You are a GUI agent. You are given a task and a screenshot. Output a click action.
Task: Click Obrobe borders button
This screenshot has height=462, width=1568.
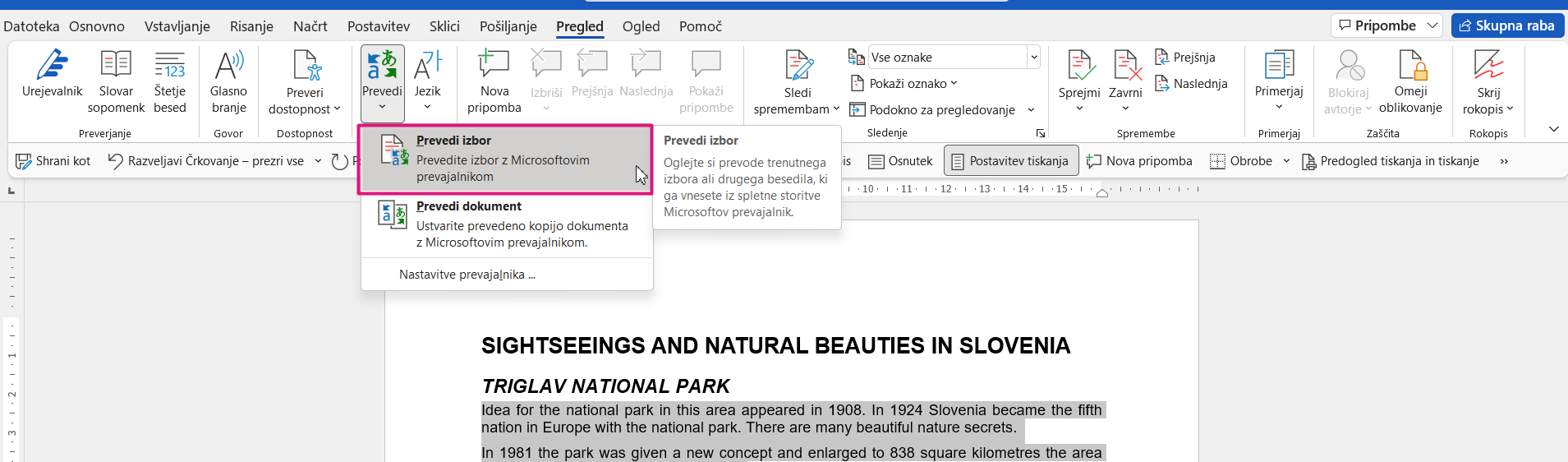click(1241, 161)
